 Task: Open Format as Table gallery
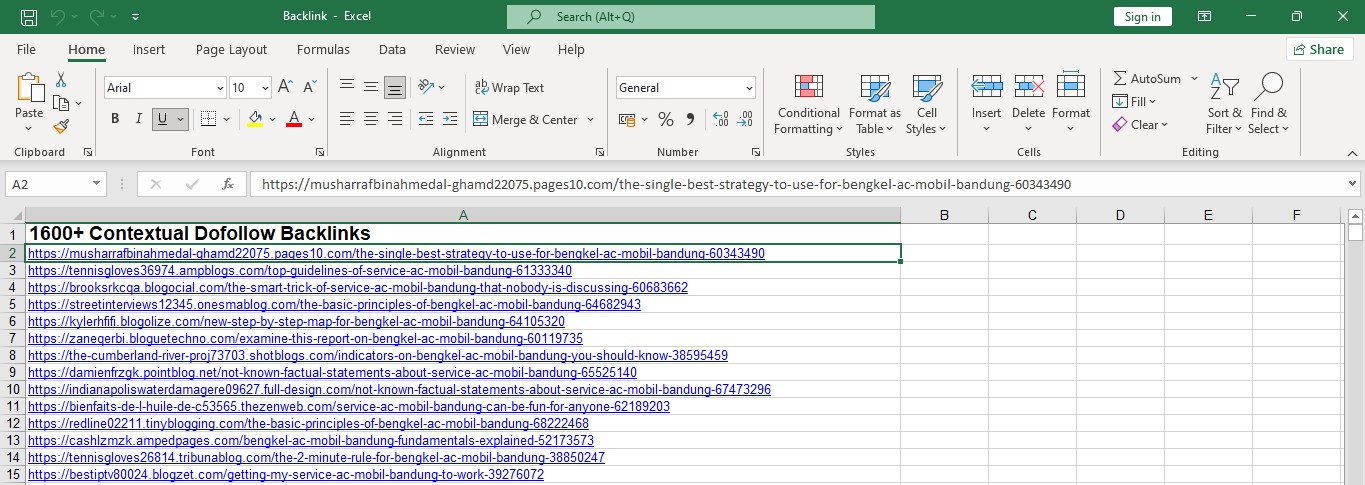click(x=875, y=104)
